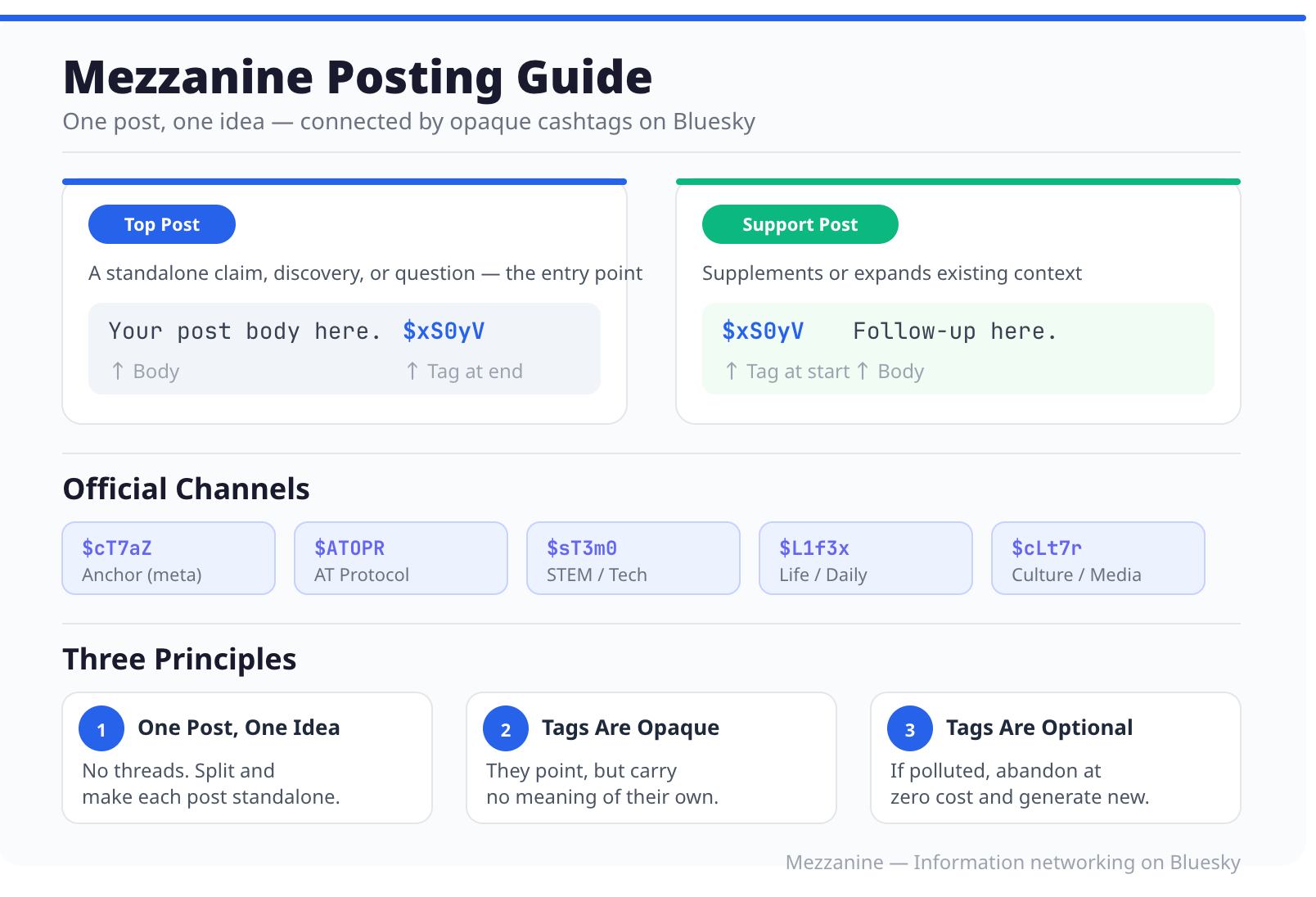Click the arrow before Support Post Body label
1316x897 pixels.
point(863,372)
